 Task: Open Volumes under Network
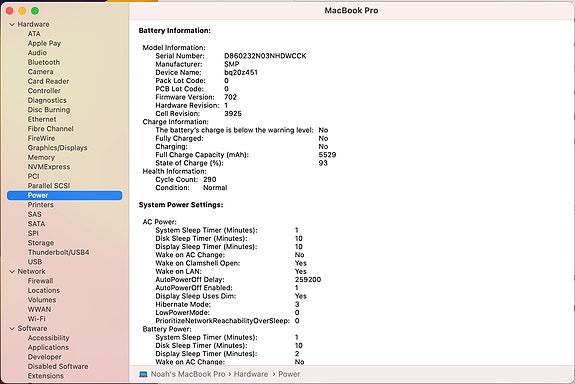click(42, 300)
